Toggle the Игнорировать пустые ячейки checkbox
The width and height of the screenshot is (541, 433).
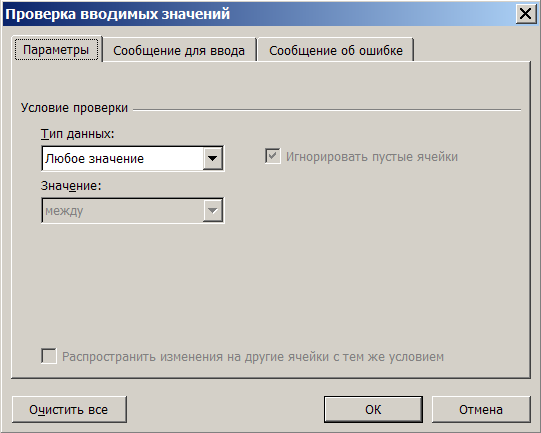(x=273, y=156)
